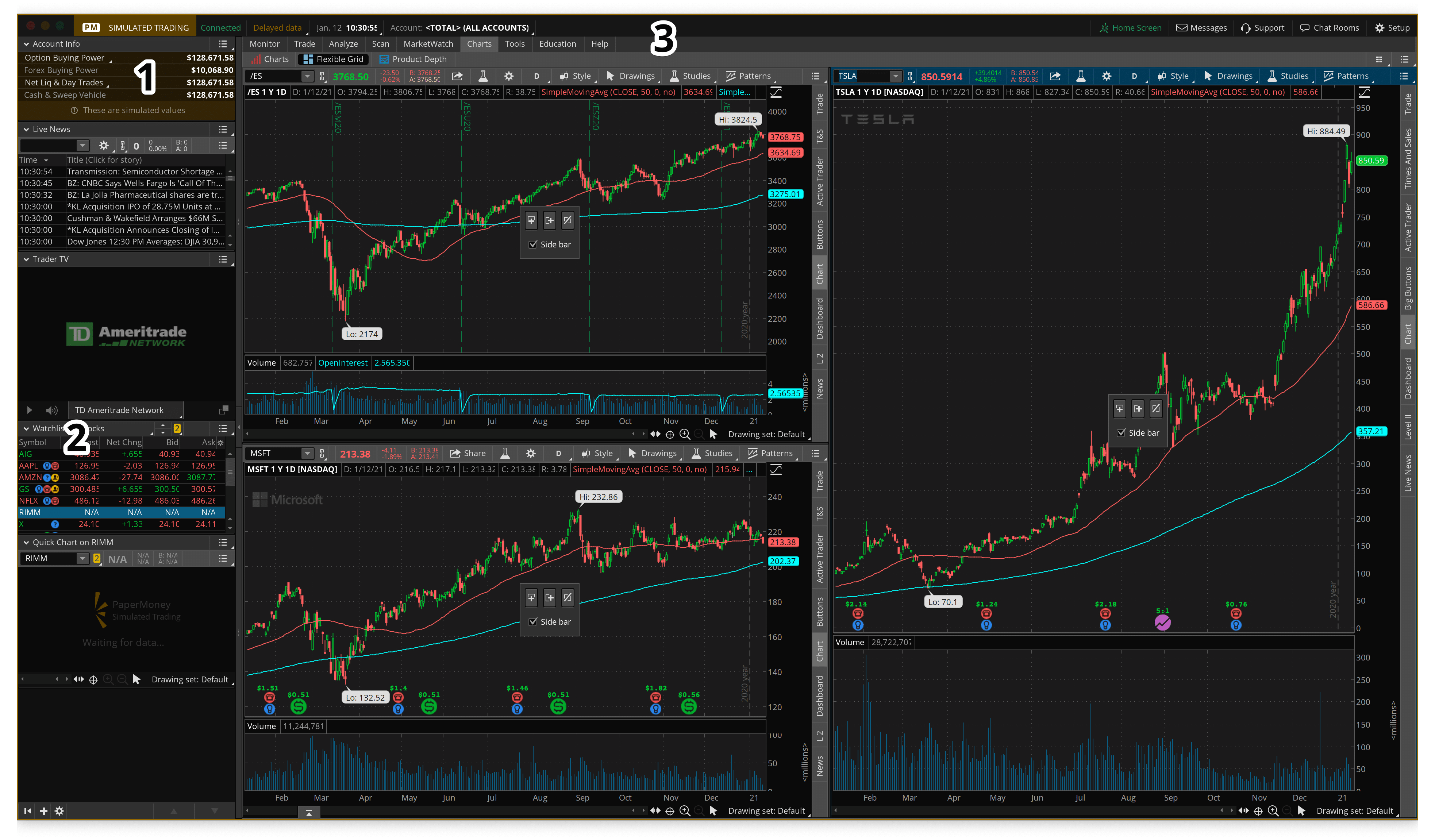Image resolution: width=1435 pixels, height=840 pixels.
Task: Click the first icon in TSLA side bar popup
Action: 1119,409
